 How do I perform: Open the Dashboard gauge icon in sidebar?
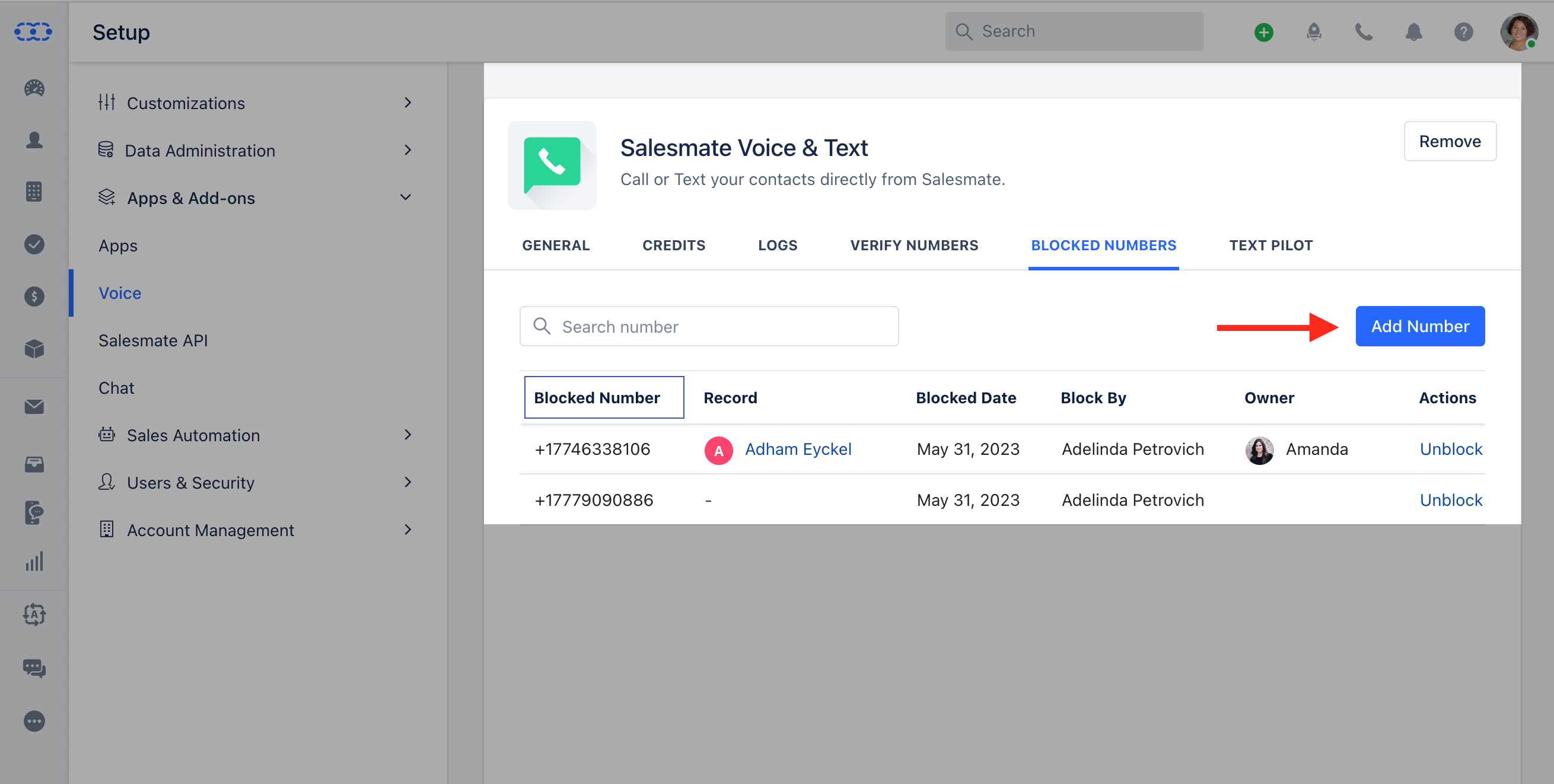[34, 88]
